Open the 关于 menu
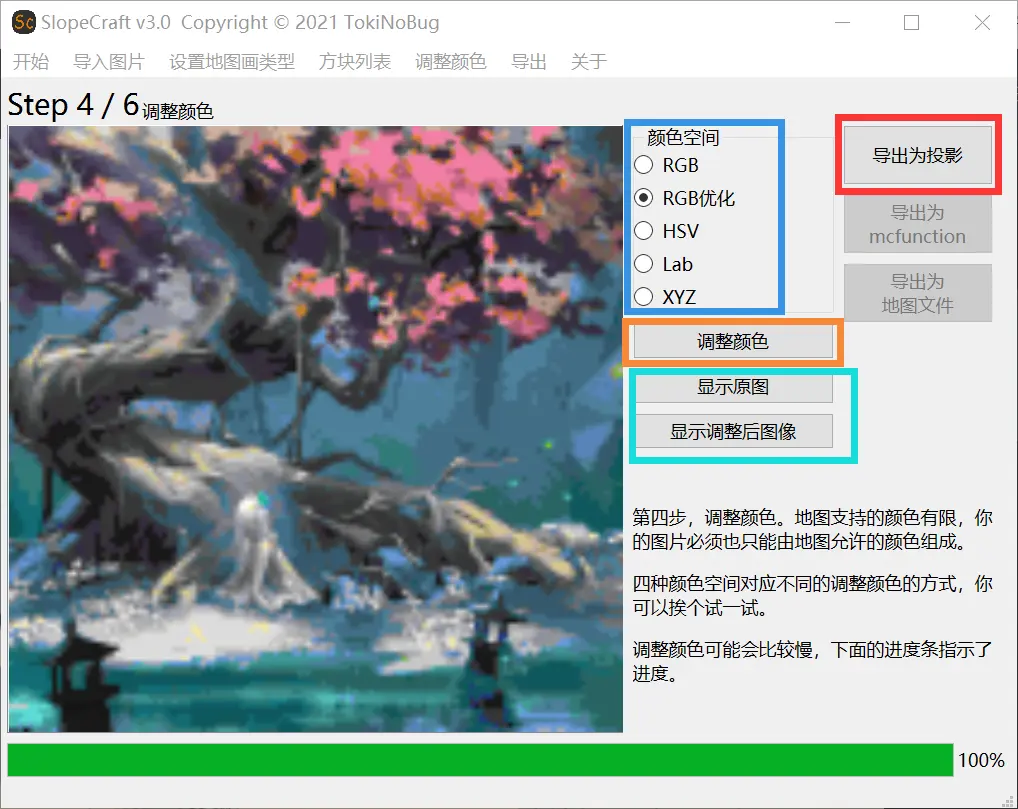1018x809 pixels. [x=589, y=61]
